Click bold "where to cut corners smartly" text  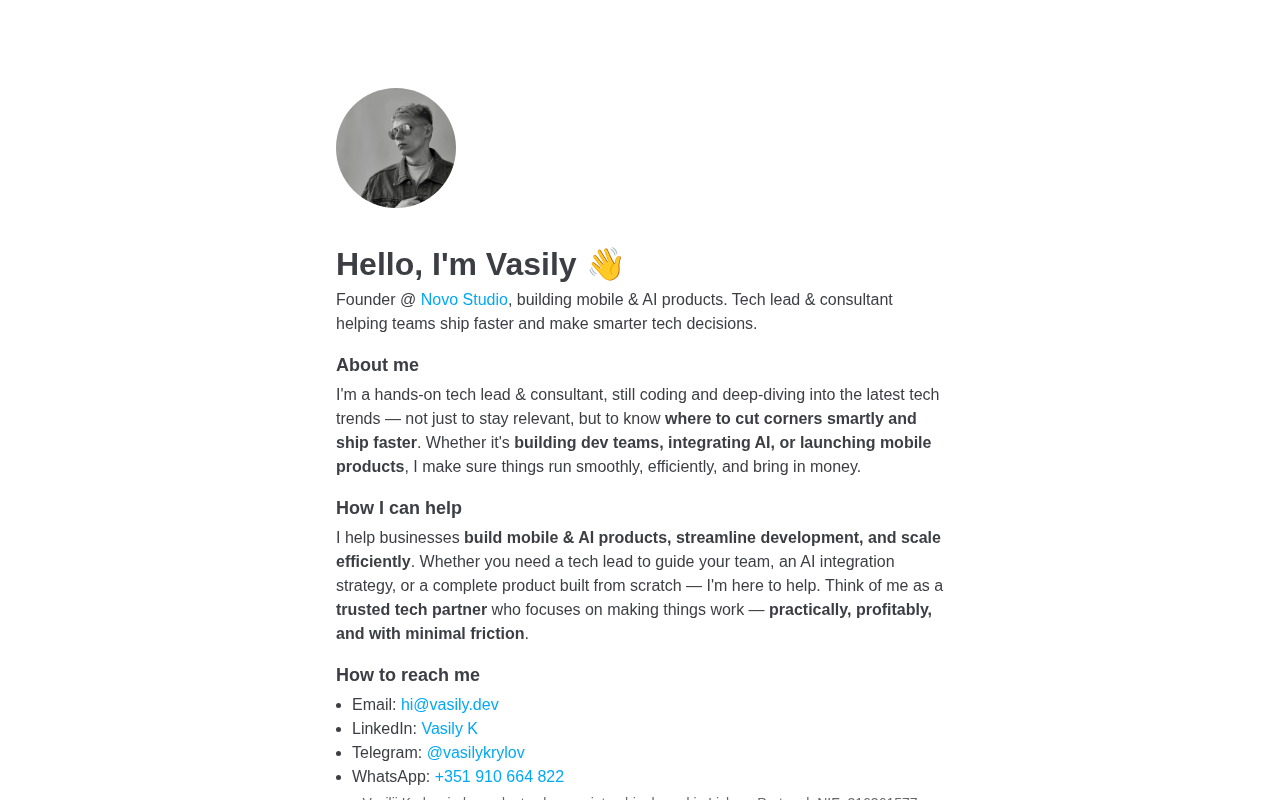790,419
